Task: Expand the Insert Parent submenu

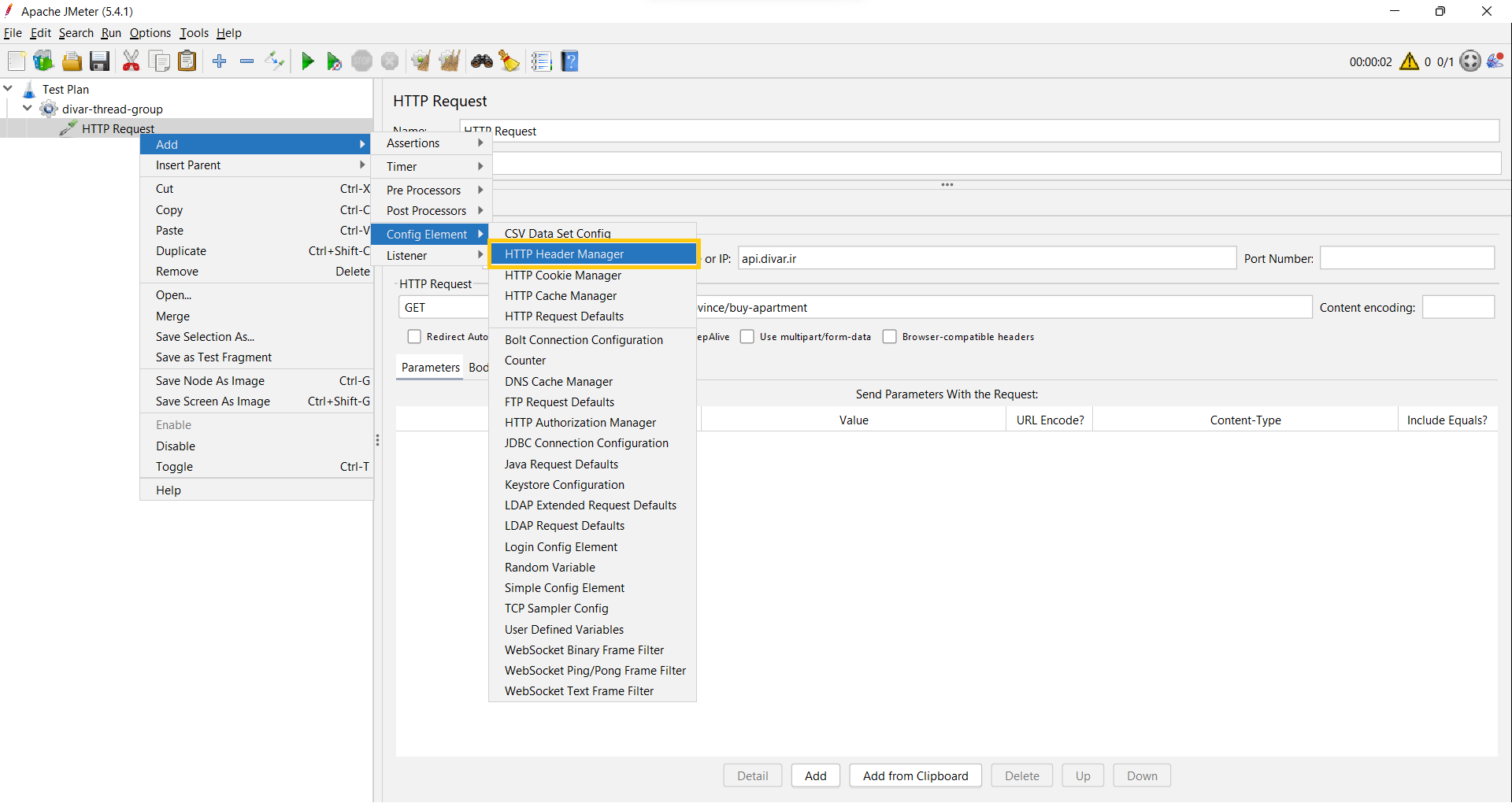Action: click(257, 165)
